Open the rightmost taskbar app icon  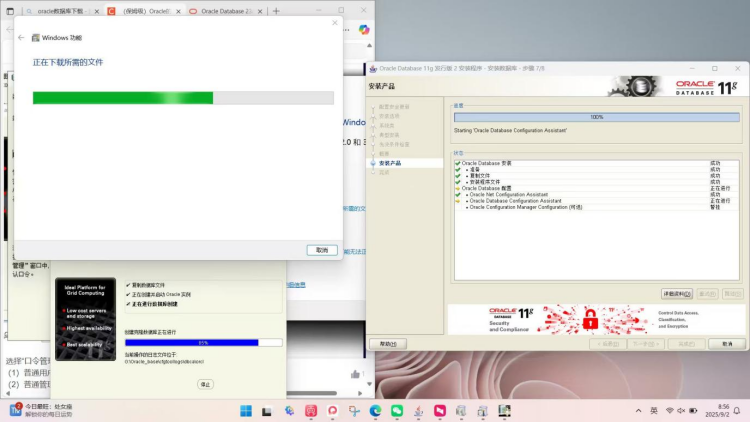[504, 411]
